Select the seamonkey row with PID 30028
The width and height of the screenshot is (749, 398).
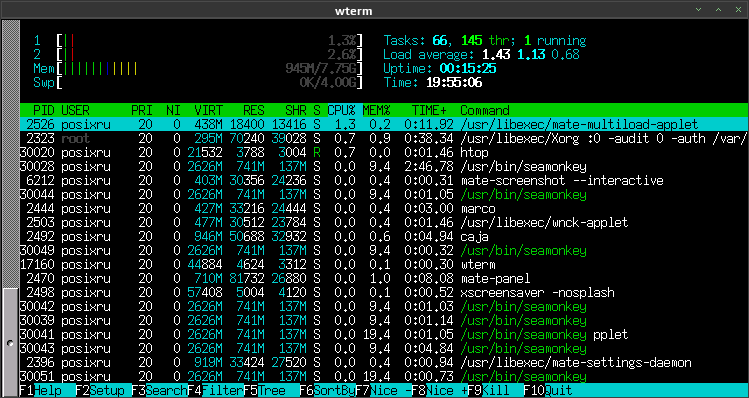(384, 166)
